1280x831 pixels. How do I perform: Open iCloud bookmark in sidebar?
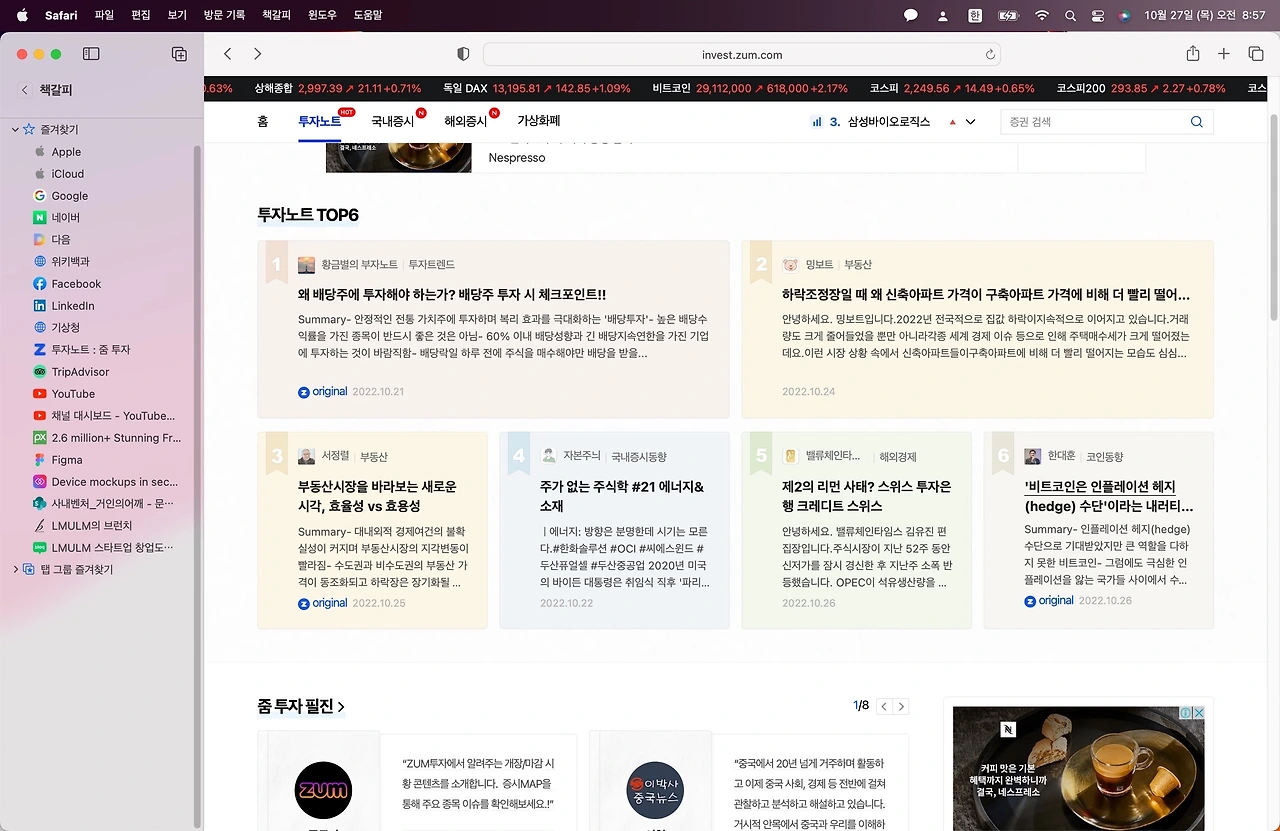(68, 174)
